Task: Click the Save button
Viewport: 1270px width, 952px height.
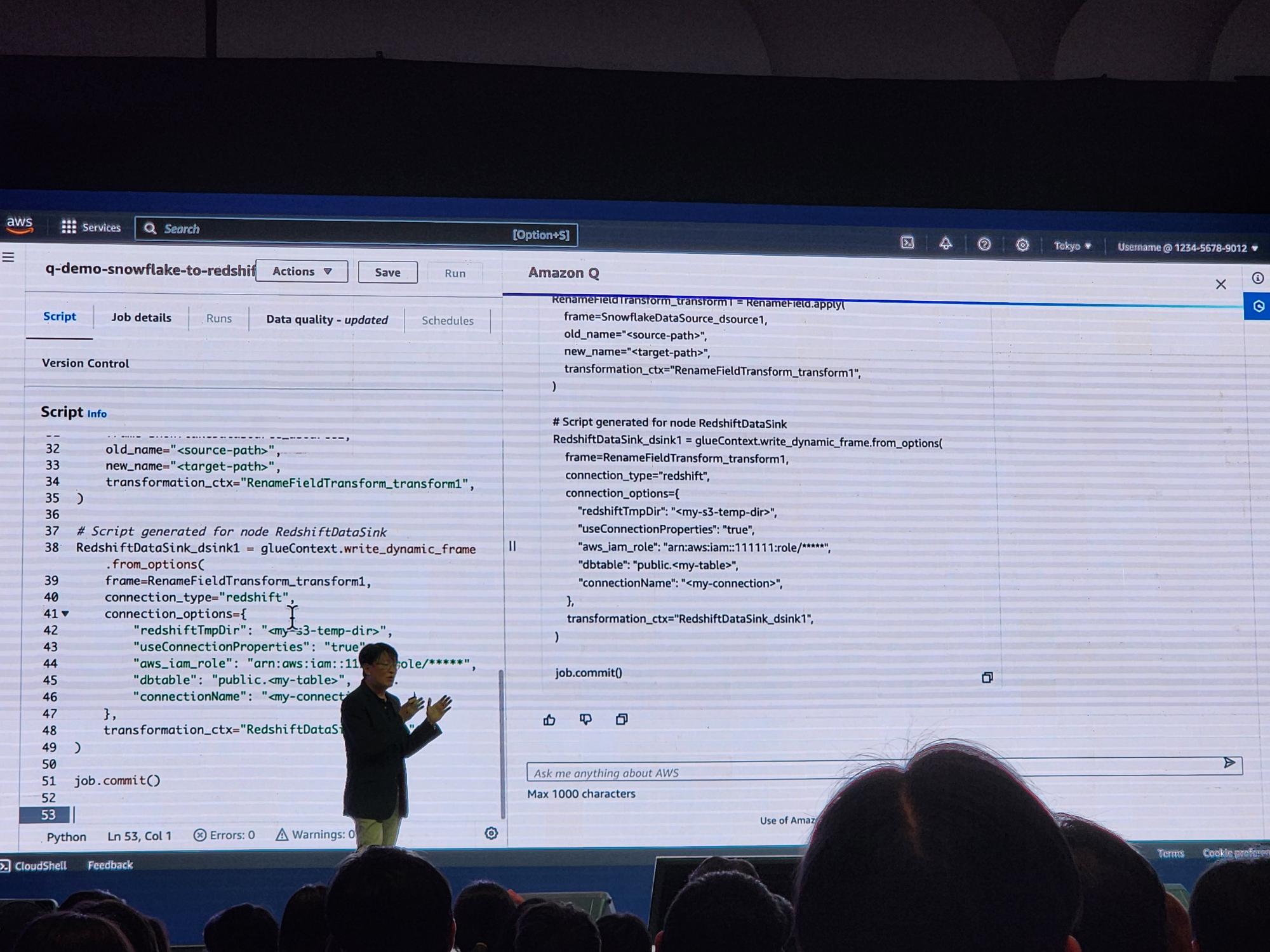Action: [387, 272]
